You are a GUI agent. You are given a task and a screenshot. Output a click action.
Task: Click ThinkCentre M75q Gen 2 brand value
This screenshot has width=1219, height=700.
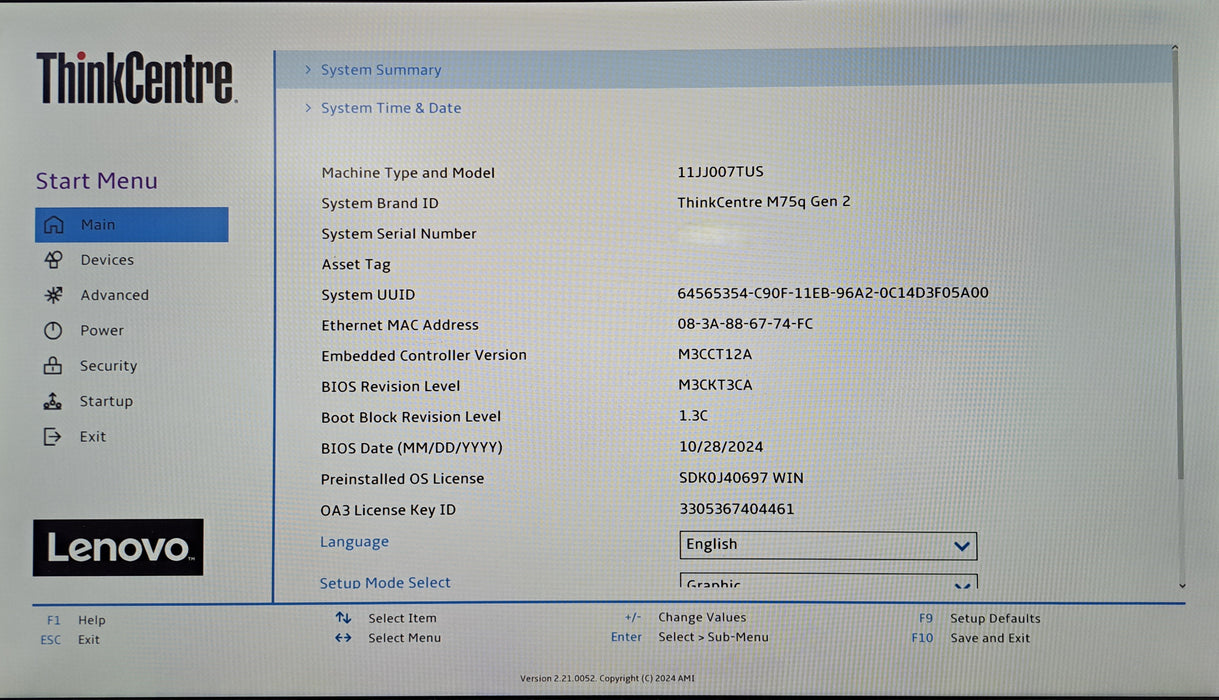tap(764, 202)
